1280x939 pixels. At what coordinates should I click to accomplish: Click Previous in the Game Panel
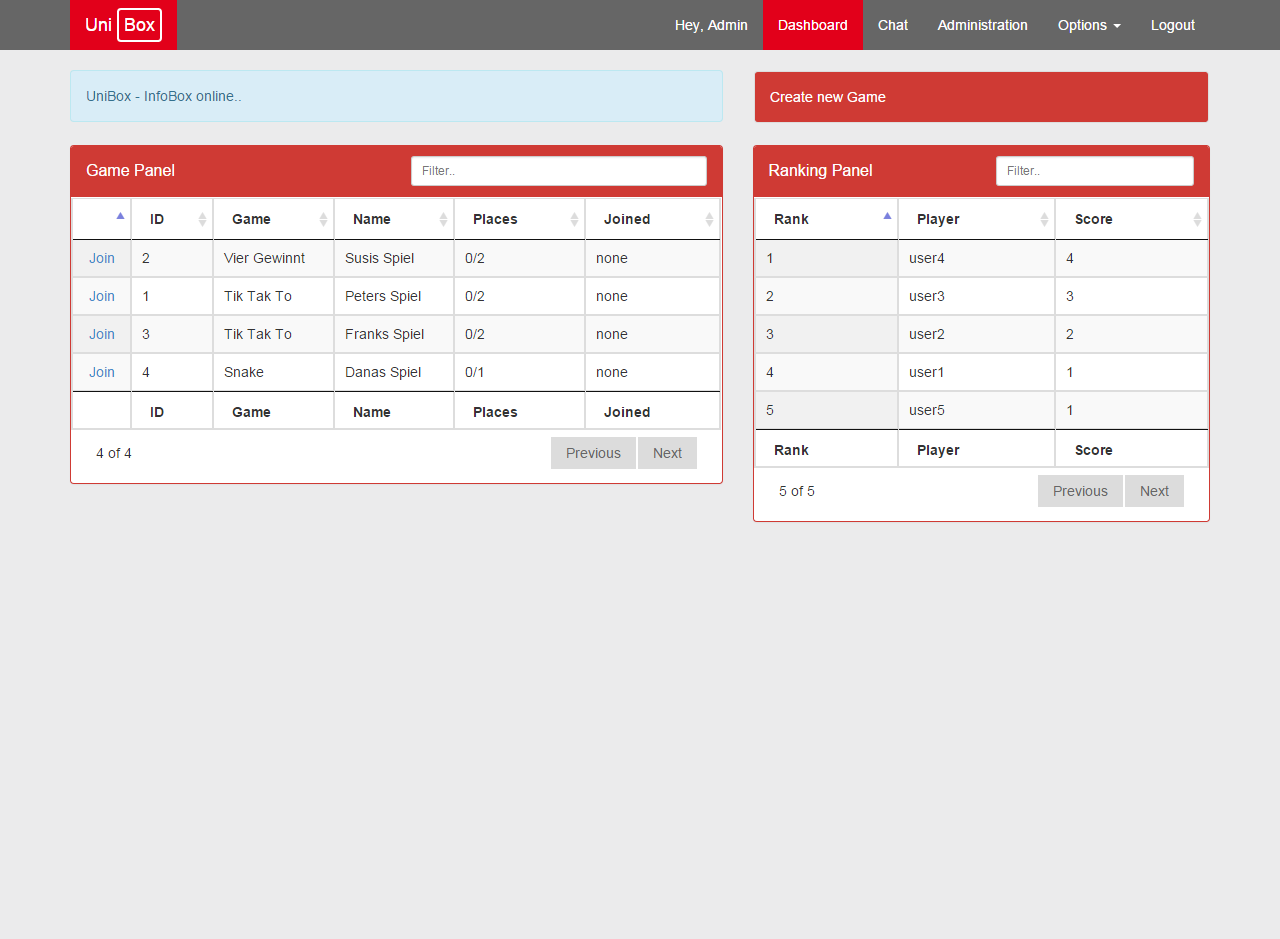pyautogui.click(x=593, y=453)
